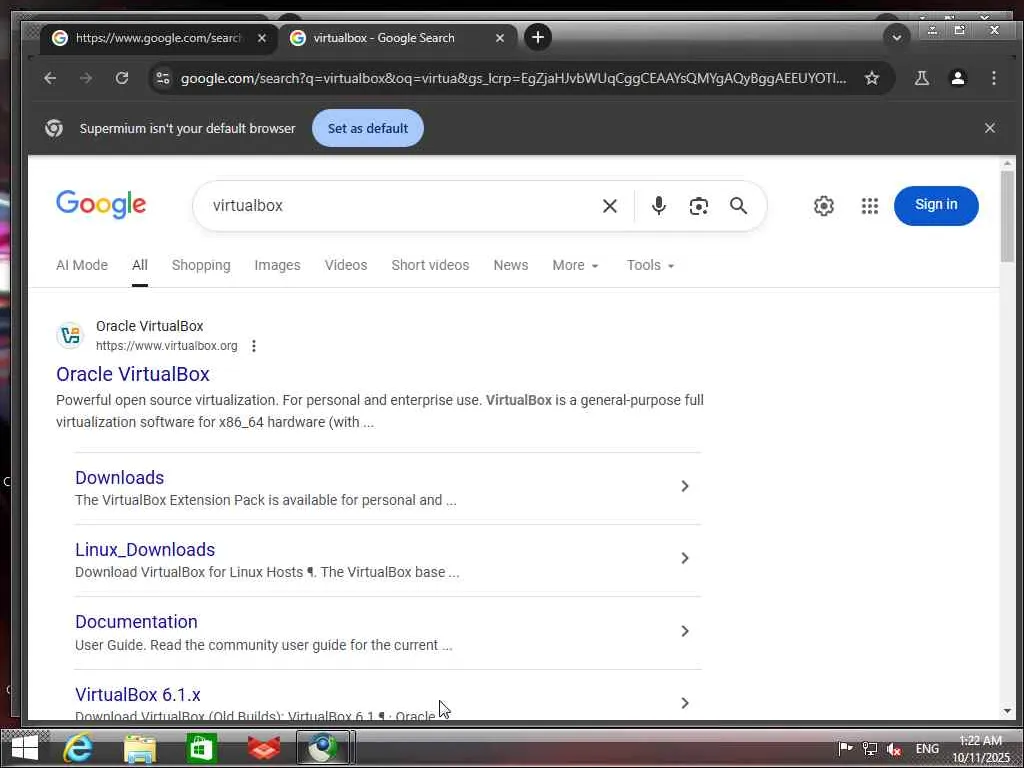
Task: Clear the search query with X
Action: click(610, 206)
